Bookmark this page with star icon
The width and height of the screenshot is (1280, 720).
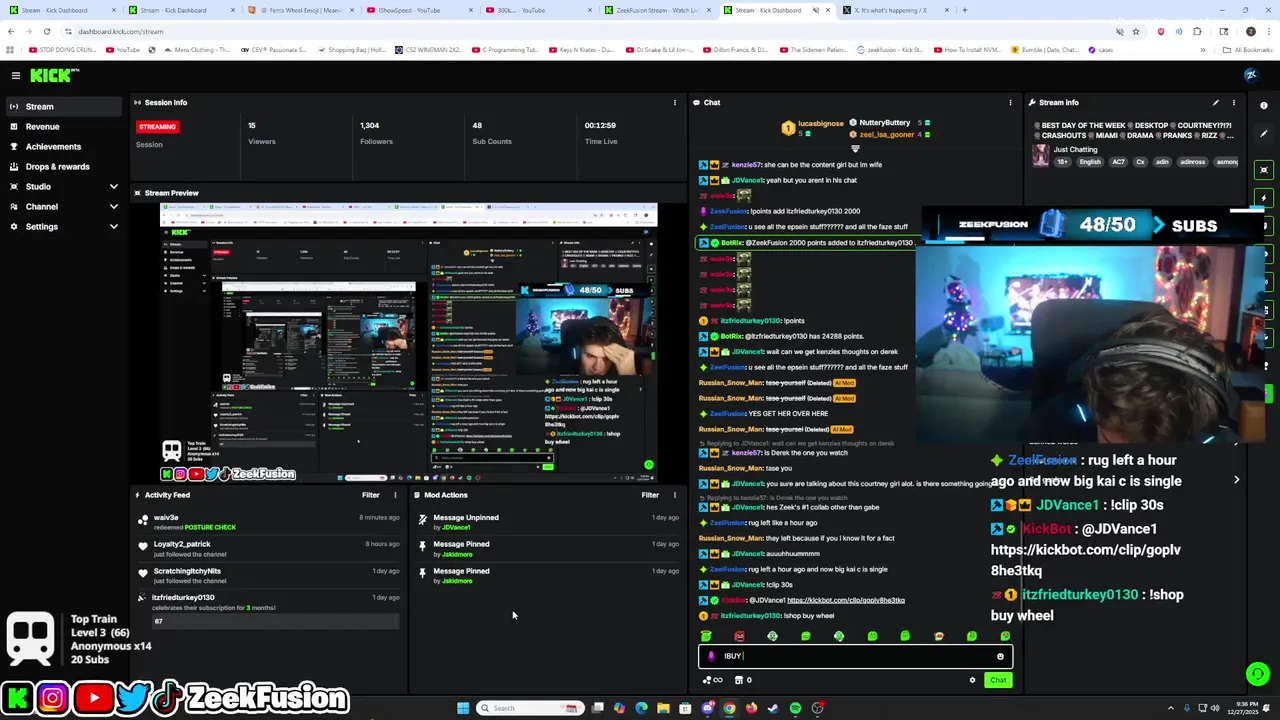pos(1135,31)
